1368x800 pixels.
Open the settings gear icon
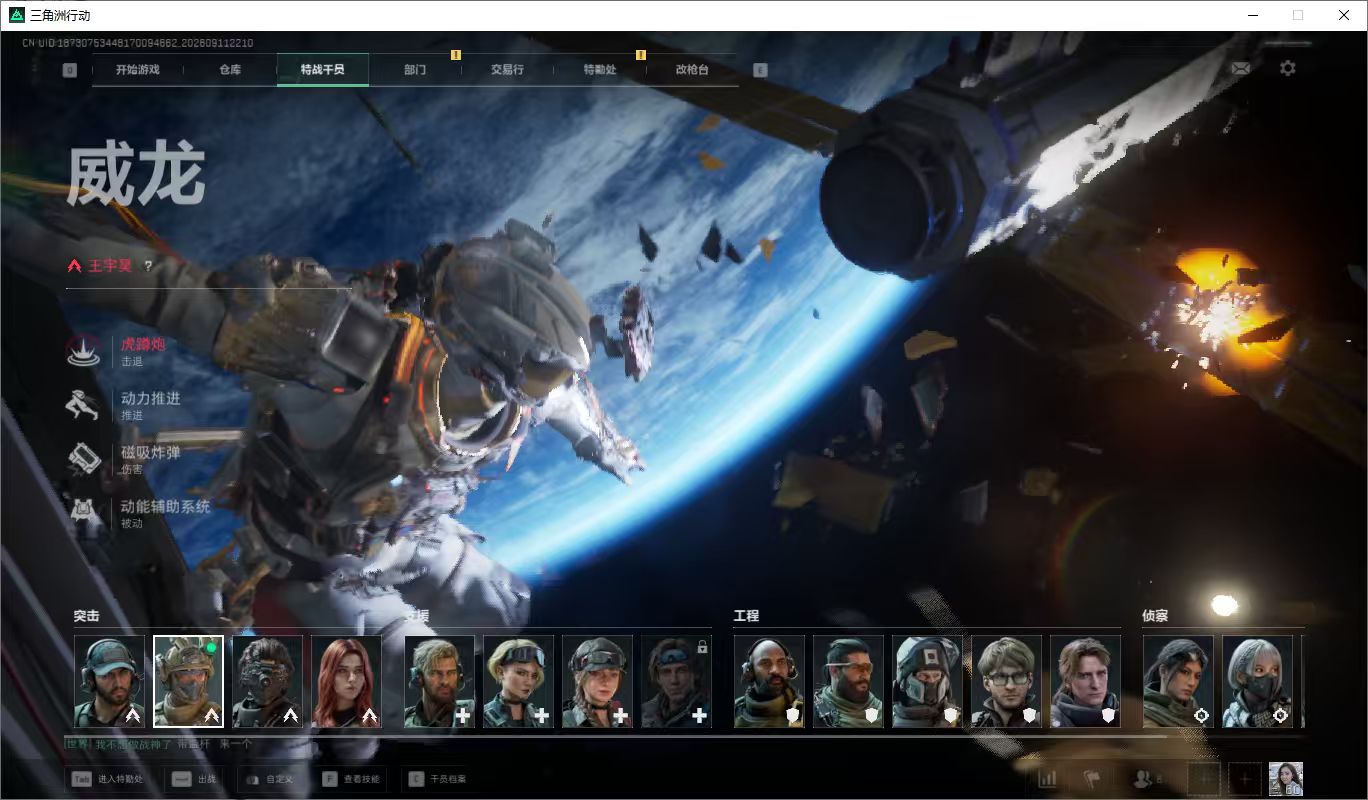1288,68
